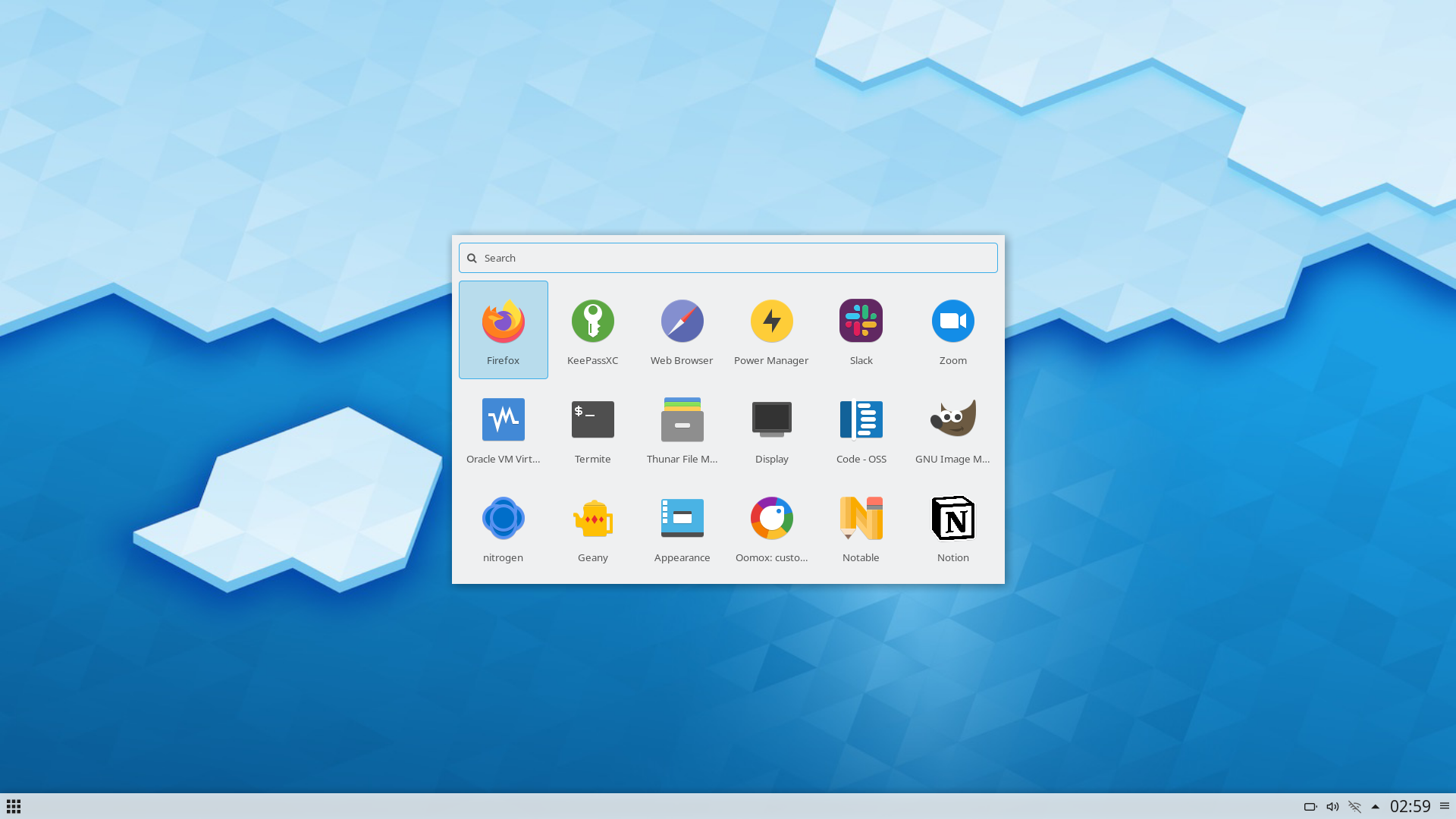The width and height of the screenshot is (1456, 819).
Task: Open the application grid button in the taskbar
Action: 14,807
